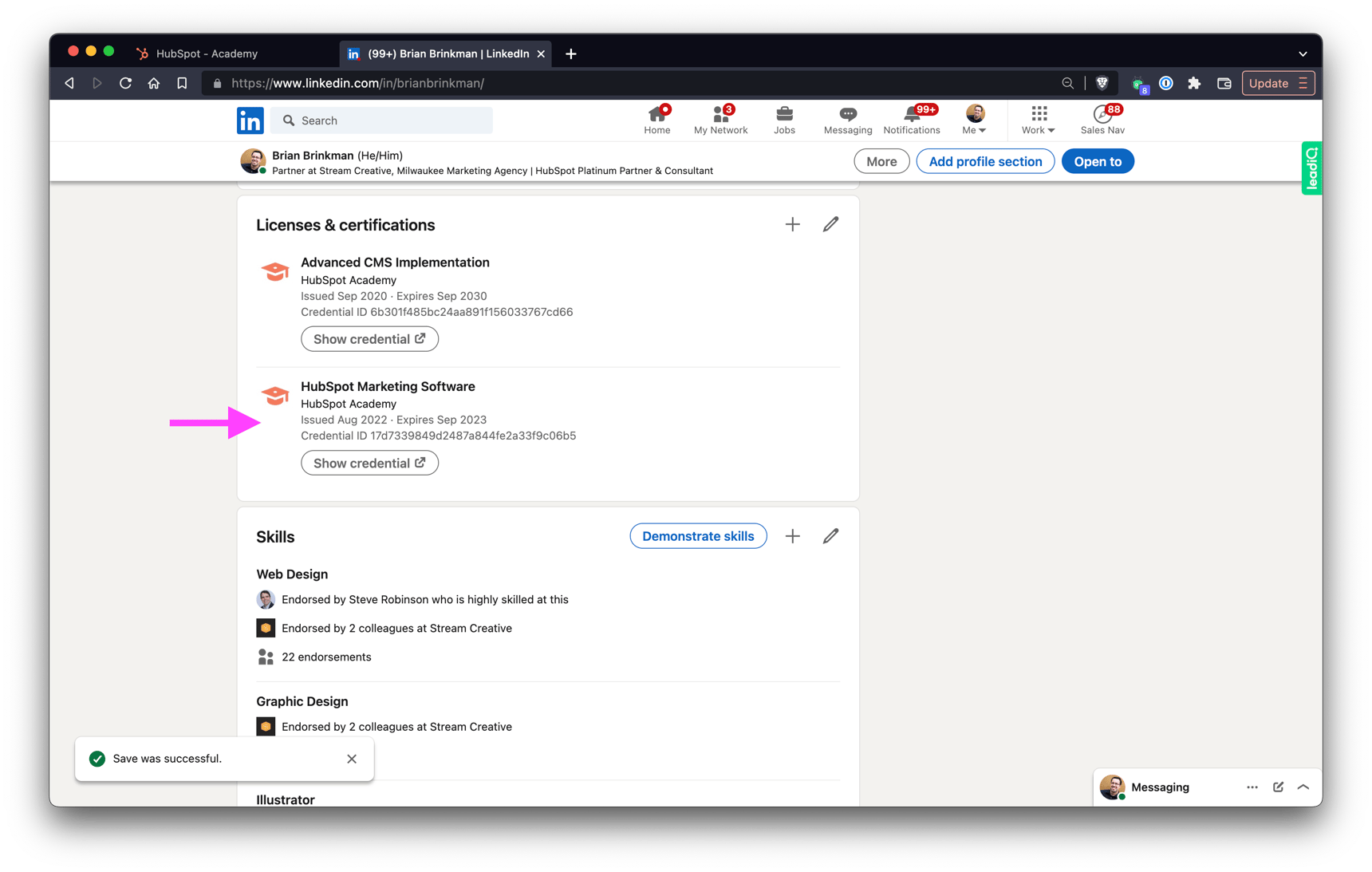
Task: Open the Messaging speech bubble icon
Action: tap(847, 116)
